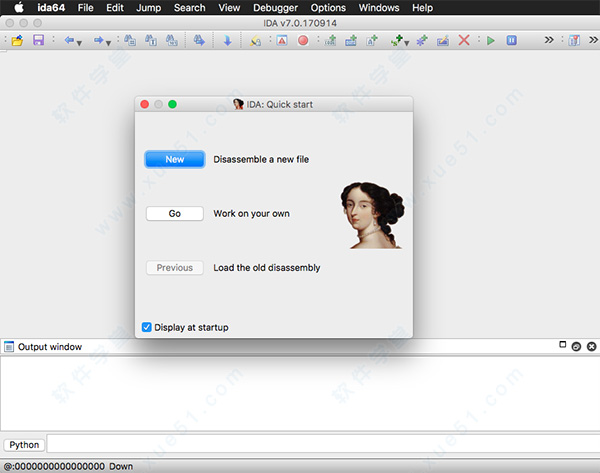This screenshot has width=600, height=473.
Task: Open the Apple menu
Action: [19, 7]
